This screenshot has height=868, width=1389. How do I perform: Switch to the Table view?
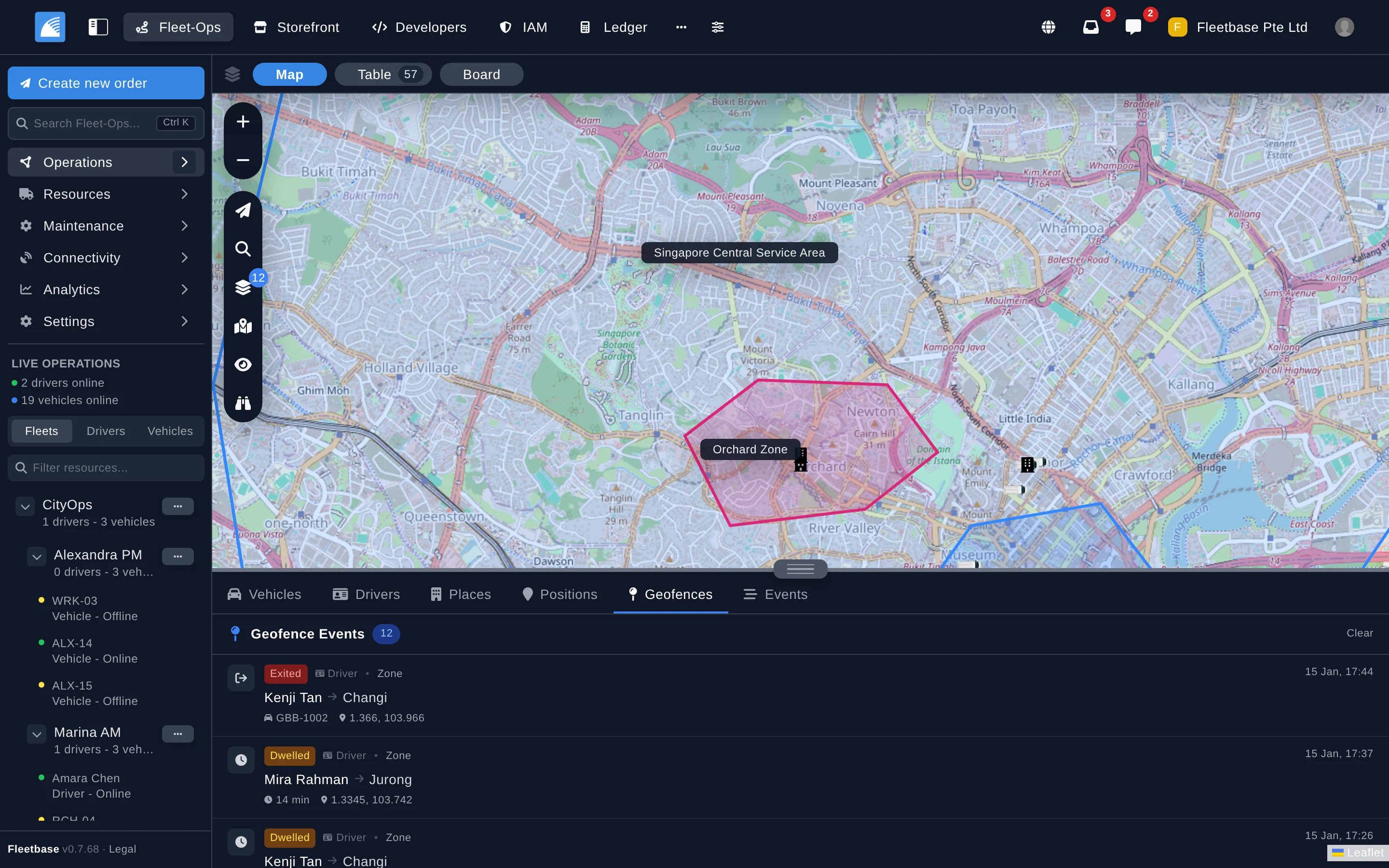coord(383,74)
